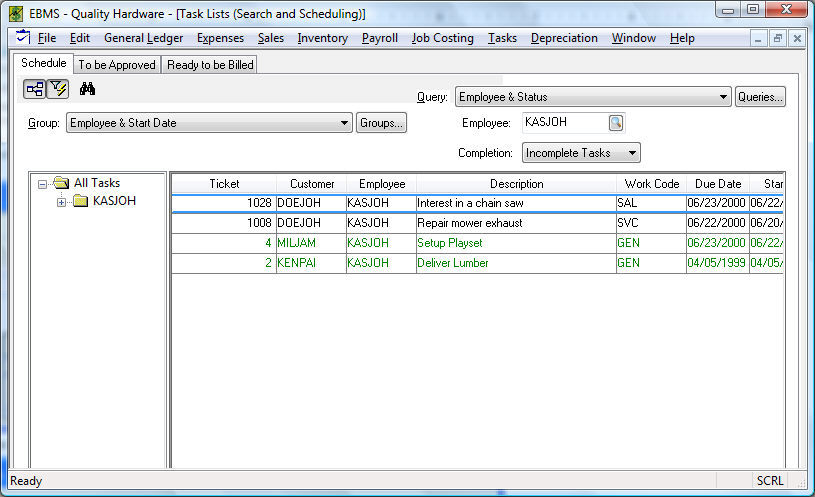The width and height of the screenshot is (815, 497).
Task: Click the KASJOH folder icon in tree
Action: click(80, 201)
